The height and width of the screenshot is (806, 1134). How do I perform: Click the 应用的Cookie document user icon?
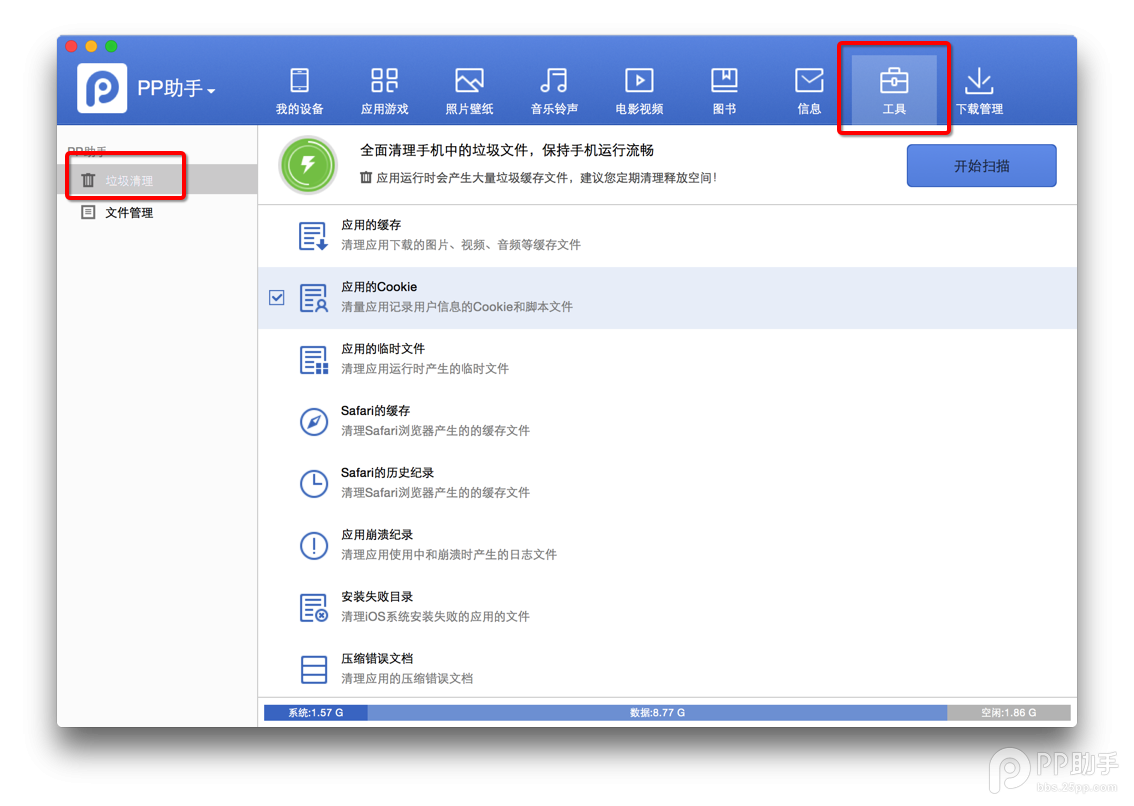313,297
